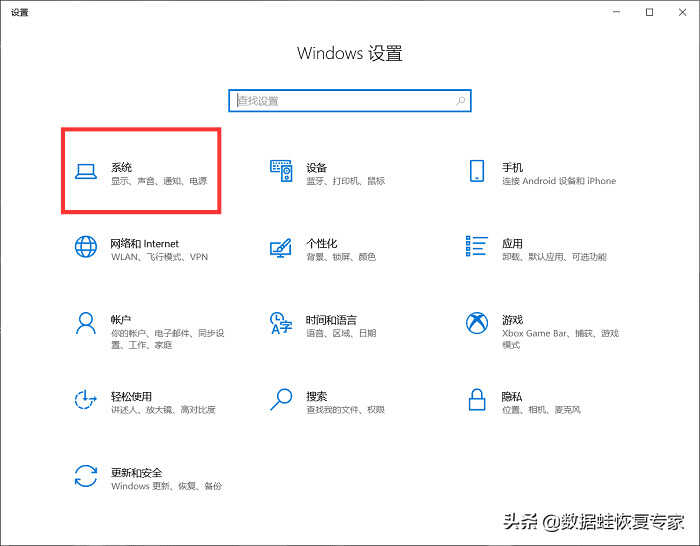The image size is (700, 546).
Task: Click the text 蓝牙、打印机、鼠标
Action: pos(345,181)
